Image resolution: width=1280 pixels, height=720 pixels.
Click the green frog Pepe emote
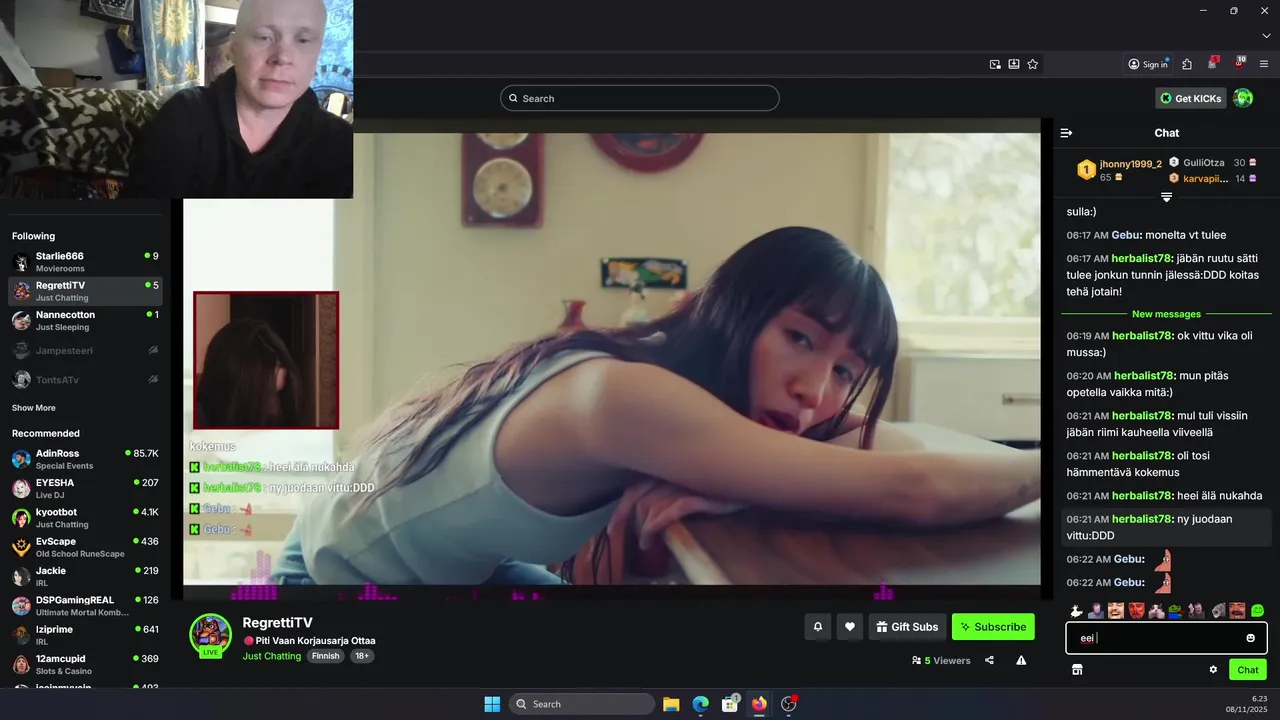pos(1175,611)
